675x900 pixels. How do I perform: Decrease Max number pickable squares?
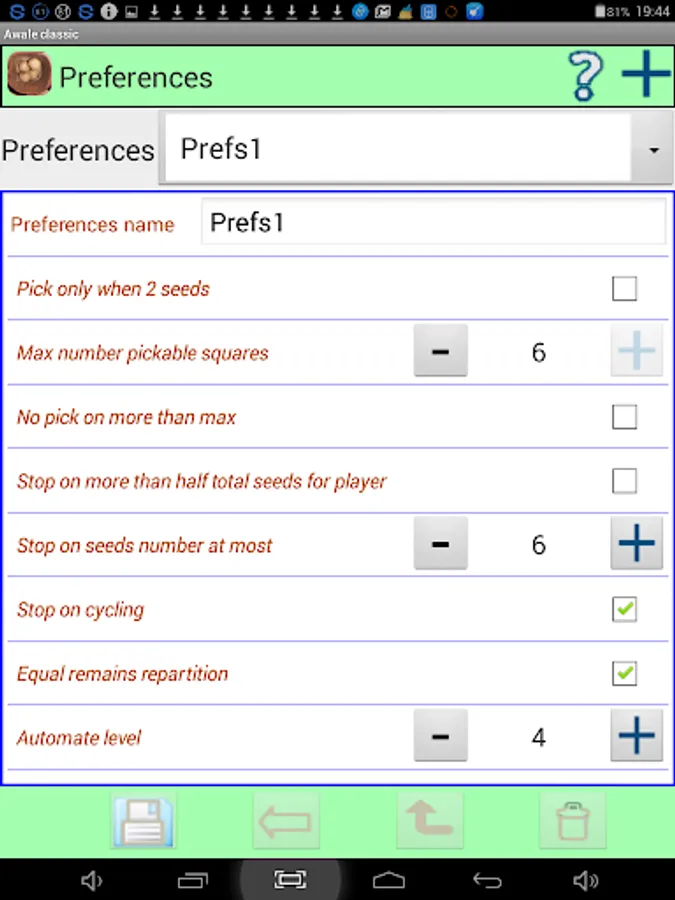click(440, 352)
